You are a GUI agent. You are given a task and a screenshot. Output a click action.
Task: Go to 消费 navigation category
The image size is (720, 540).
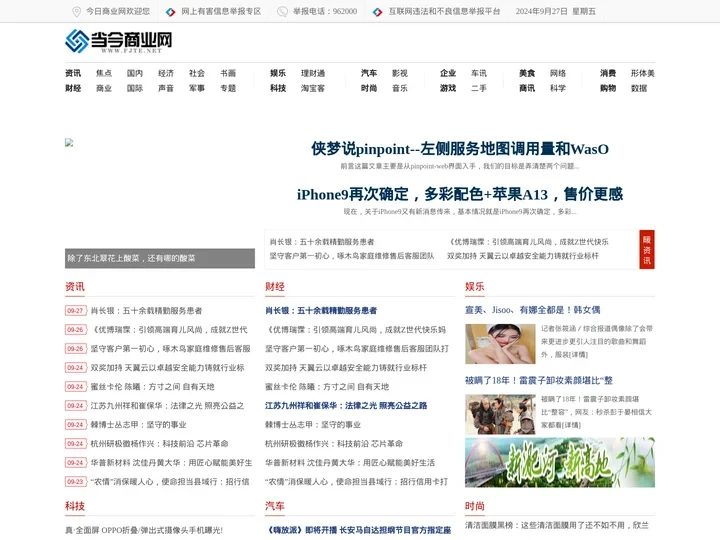pyautogui.click(x=608, y=73)
